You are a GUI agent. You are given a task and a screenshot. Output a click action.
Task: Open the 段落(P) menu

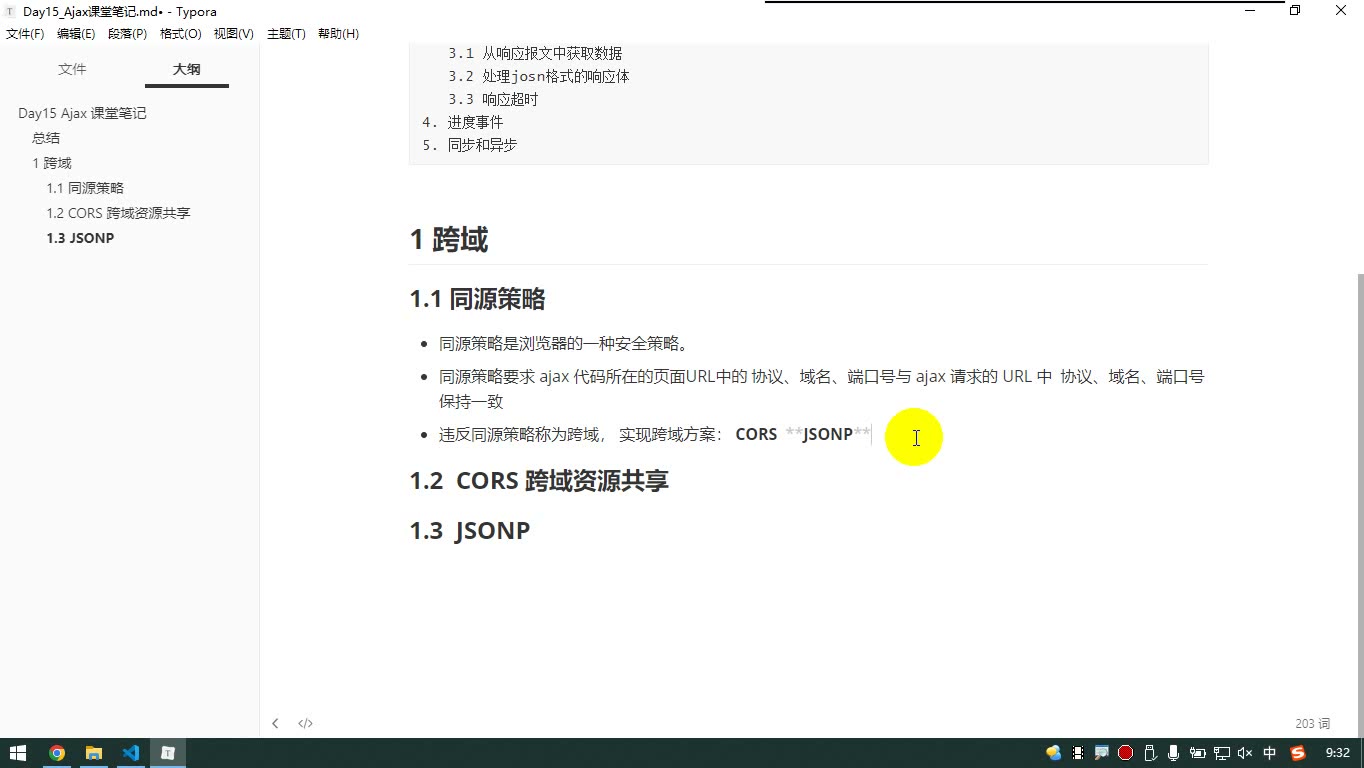[128, 34]
